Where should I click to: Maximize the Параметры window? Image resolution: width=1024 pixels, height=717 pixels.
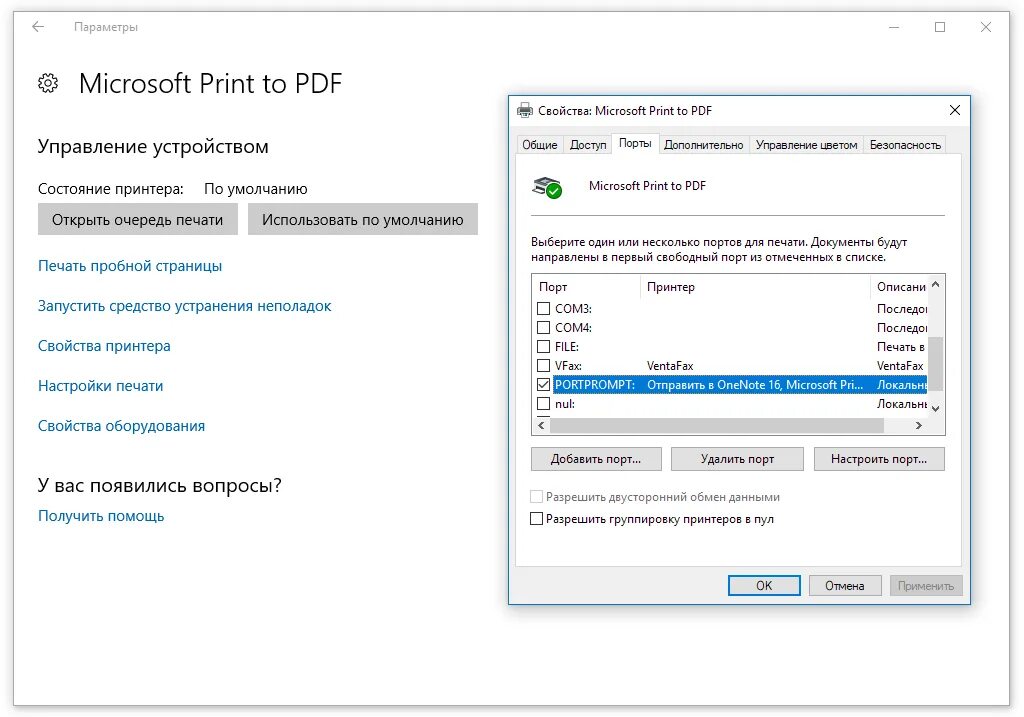(x=940, y=27)
